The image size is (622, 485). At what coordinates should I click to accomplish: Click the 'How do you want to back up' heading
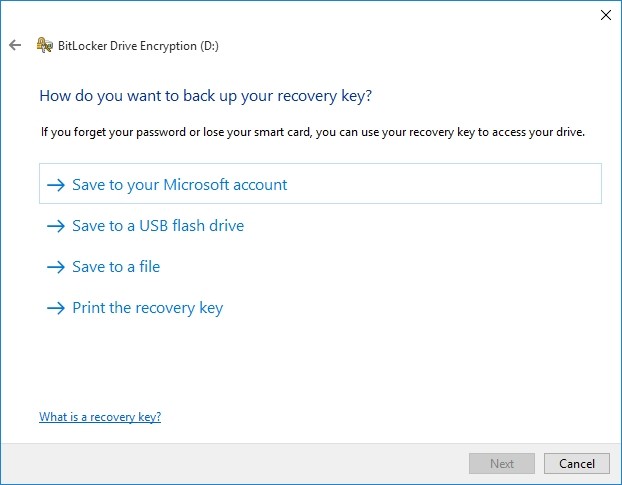(205, 96)
